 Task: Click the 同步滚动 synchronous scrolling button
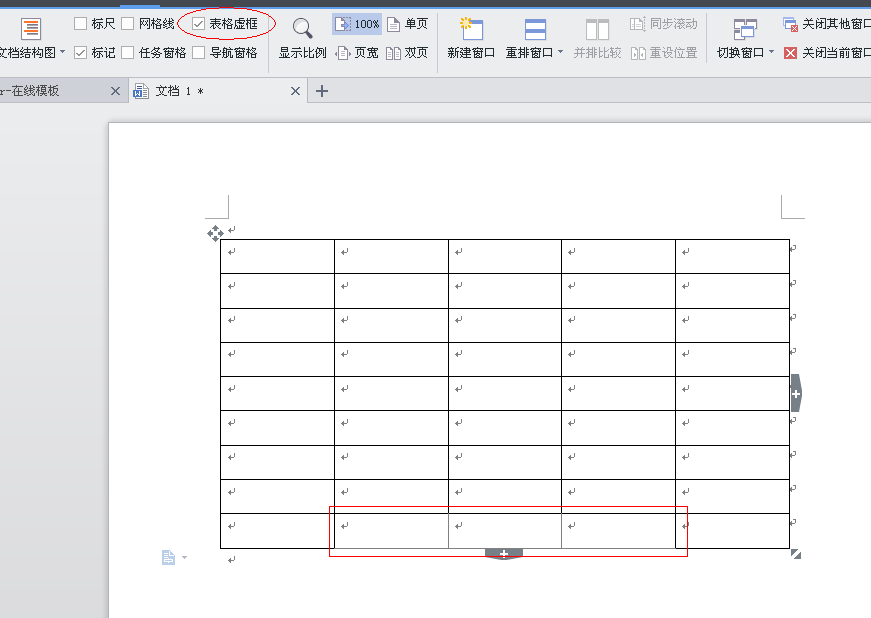coord(663,24)
